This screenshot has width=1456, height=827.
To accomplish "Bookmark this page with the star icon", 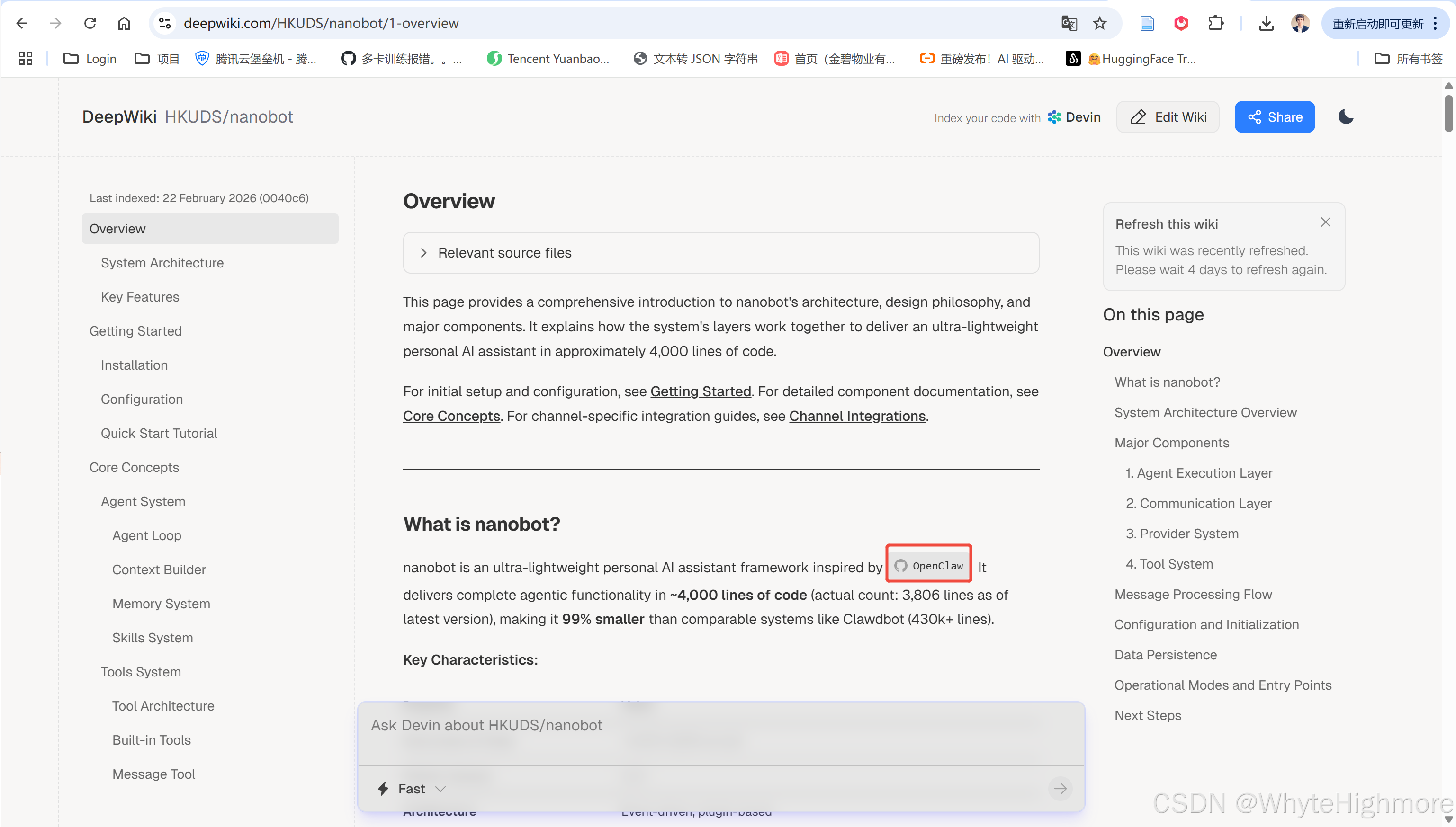I will pos(1100,23).
